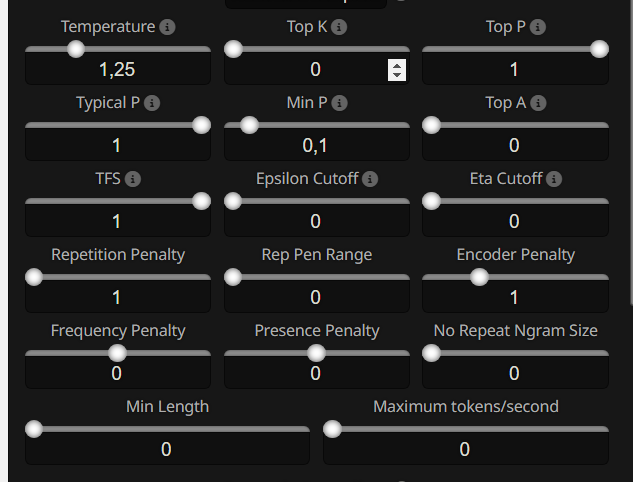Image resolution: width=633 pixels, height=482 pixels.
Task: Click the Eta Cutoff info icon
Action: 554,179
